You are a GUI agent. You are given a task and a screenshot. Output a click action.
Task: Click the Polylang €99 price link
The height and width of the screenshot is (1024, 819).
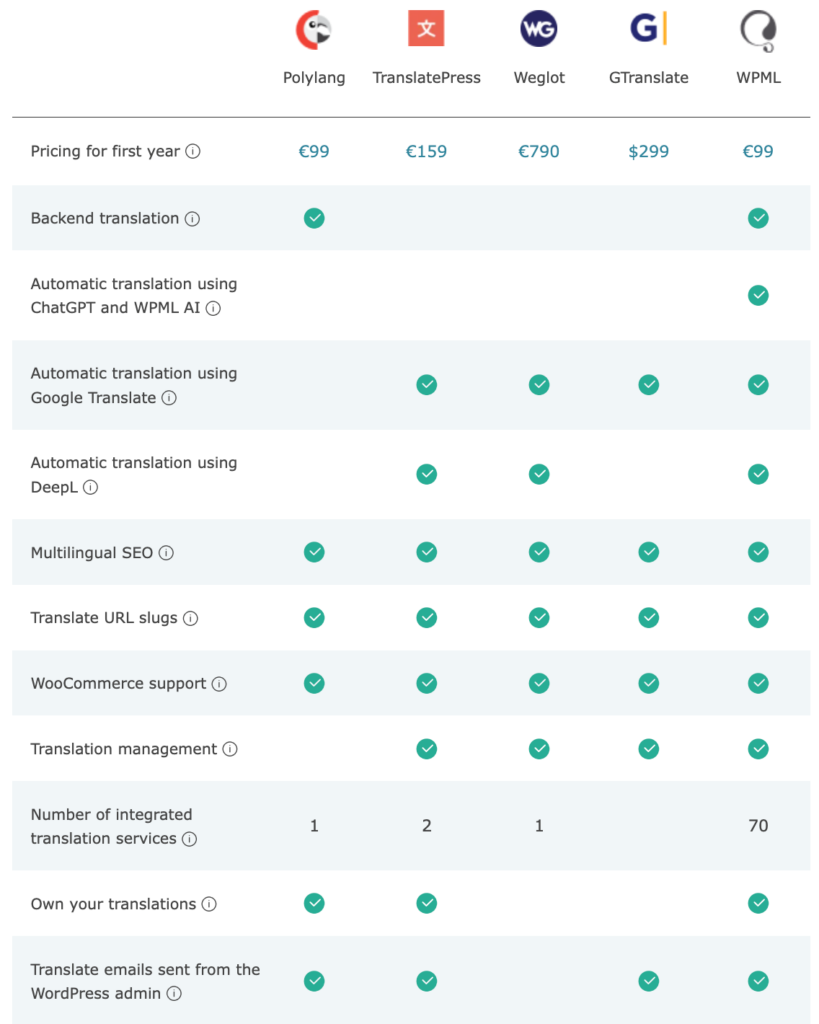314,152
